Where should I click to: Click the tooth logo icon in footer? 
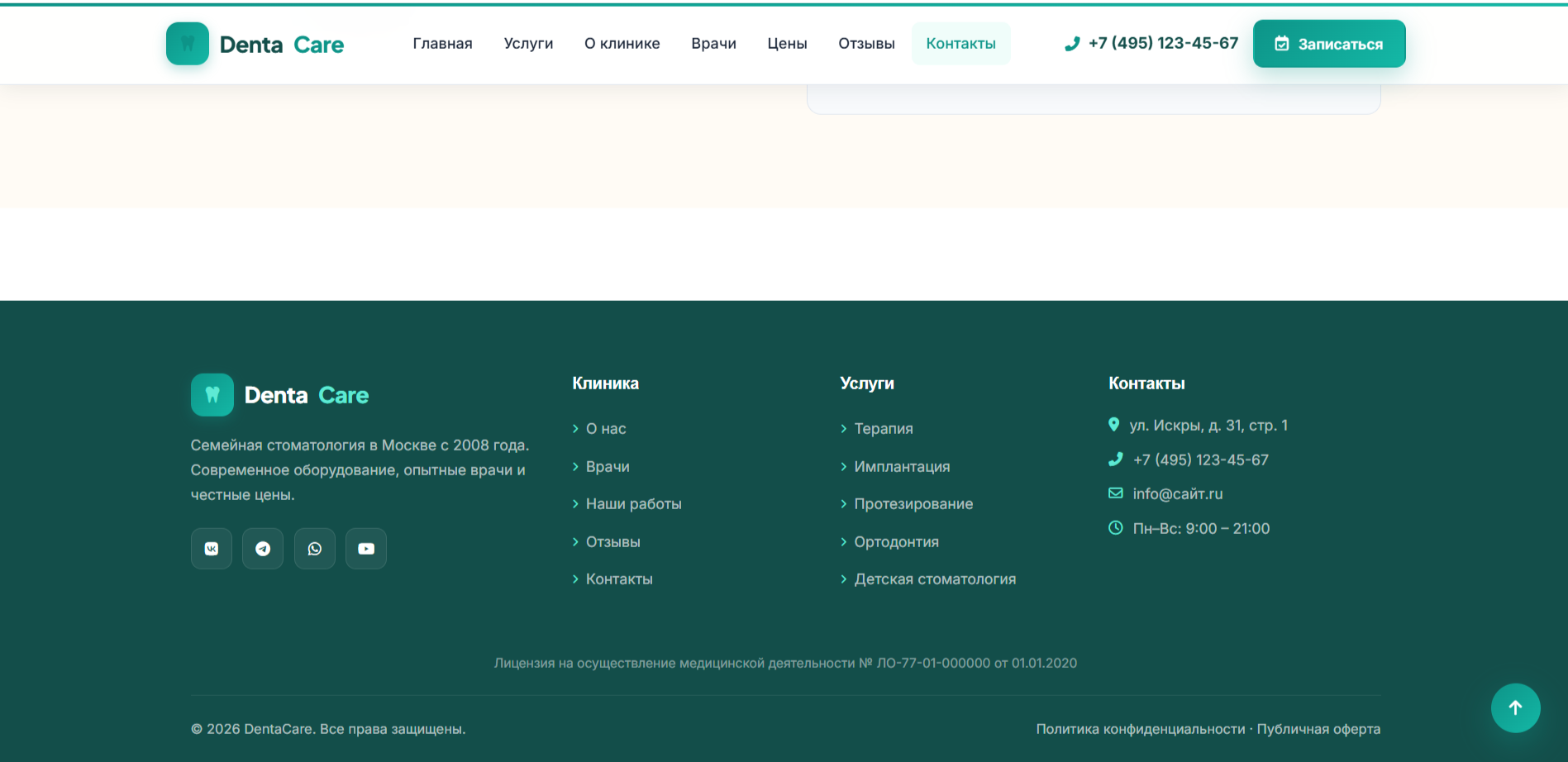click(212, 395)
